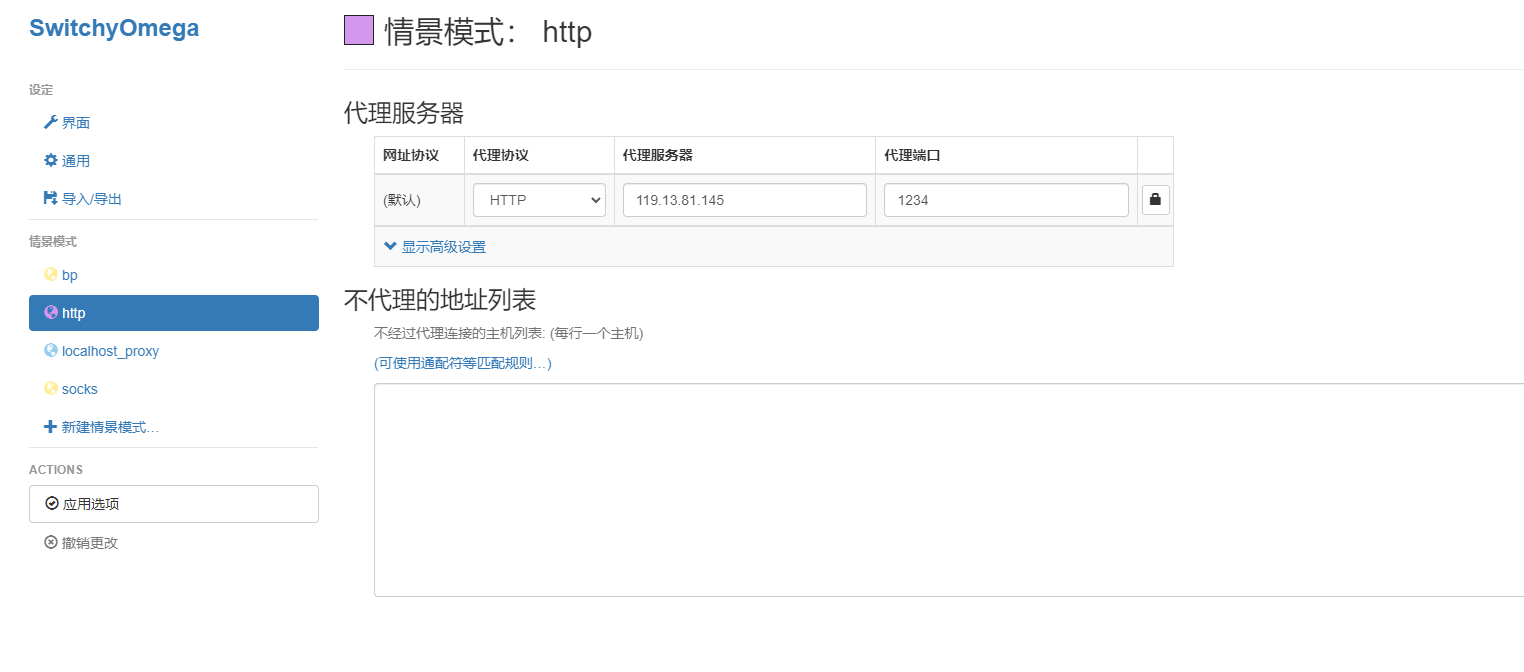The image size is (1524, 672).
Task: Click the purple color swatch beside 情景模式
Action: point(358,29)
